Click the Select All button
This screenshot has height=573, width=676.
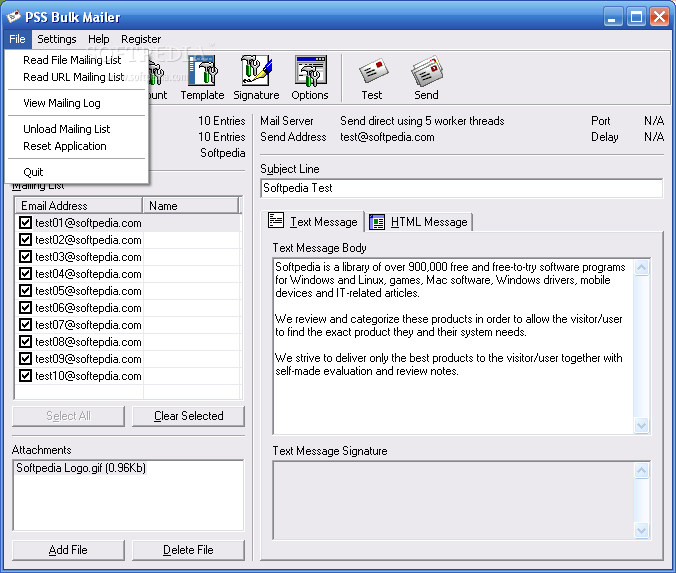pos(69,416)
